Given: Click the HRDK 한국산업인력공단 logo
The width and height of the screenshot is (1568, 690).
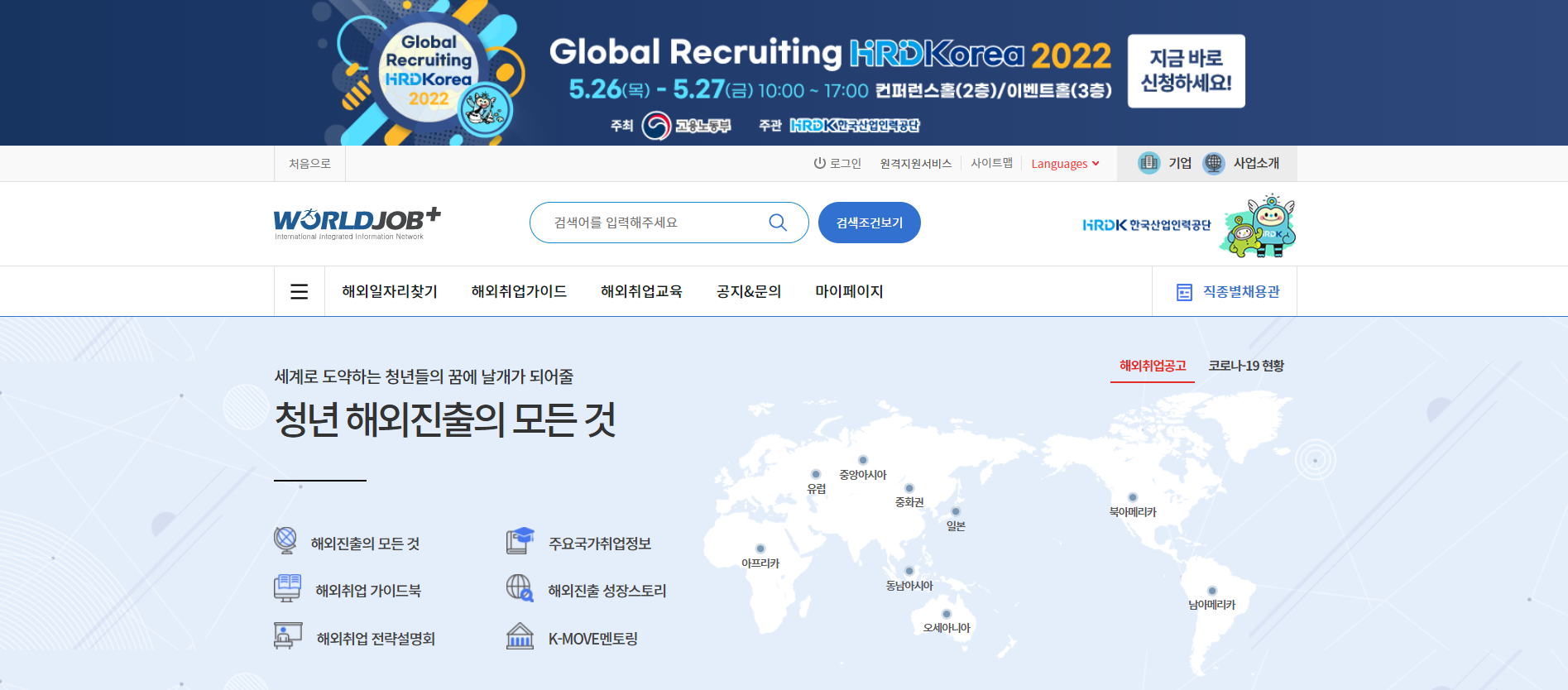Looking at the screenshot, I should coord(1147,225).
